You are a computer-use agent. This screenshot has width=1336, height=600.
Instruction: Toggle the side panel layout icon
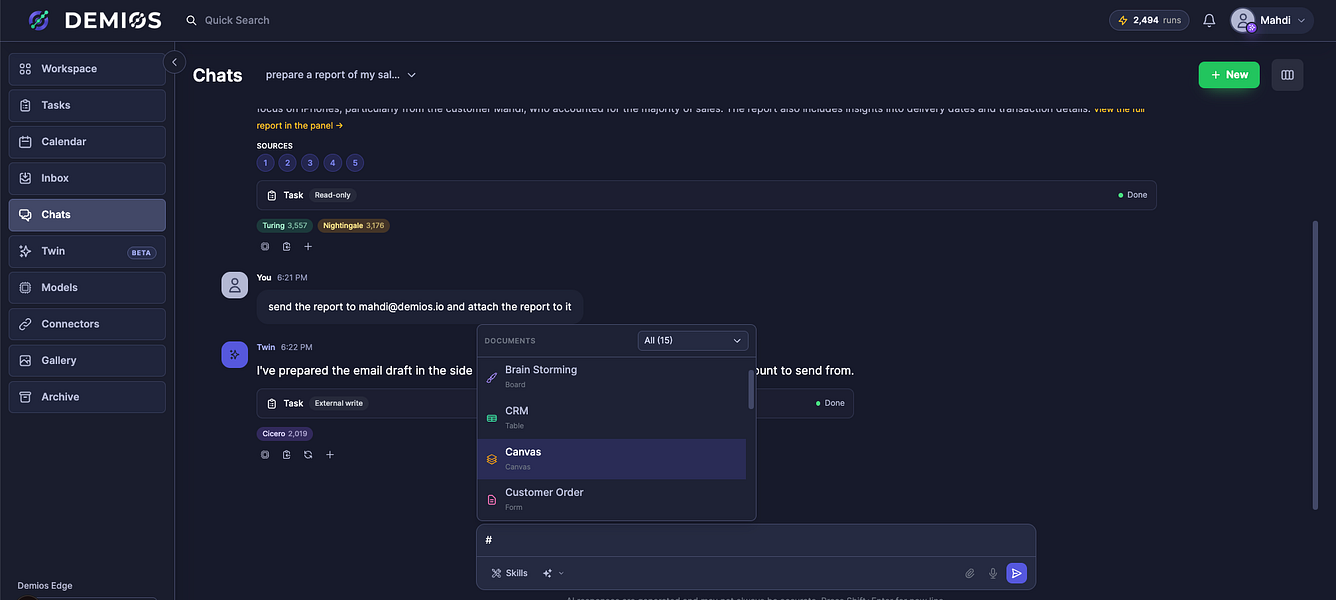(x=1287, y=75)
